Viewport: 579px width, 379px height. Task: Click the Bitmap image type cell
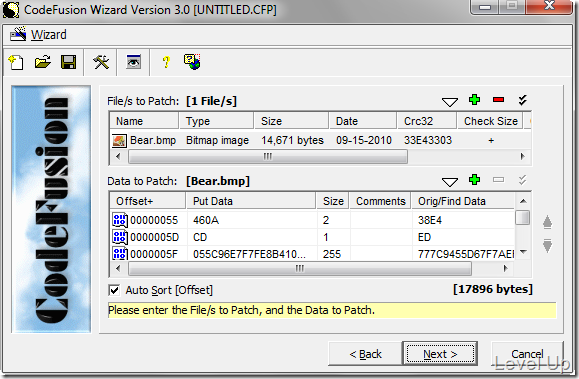(217, 140)
